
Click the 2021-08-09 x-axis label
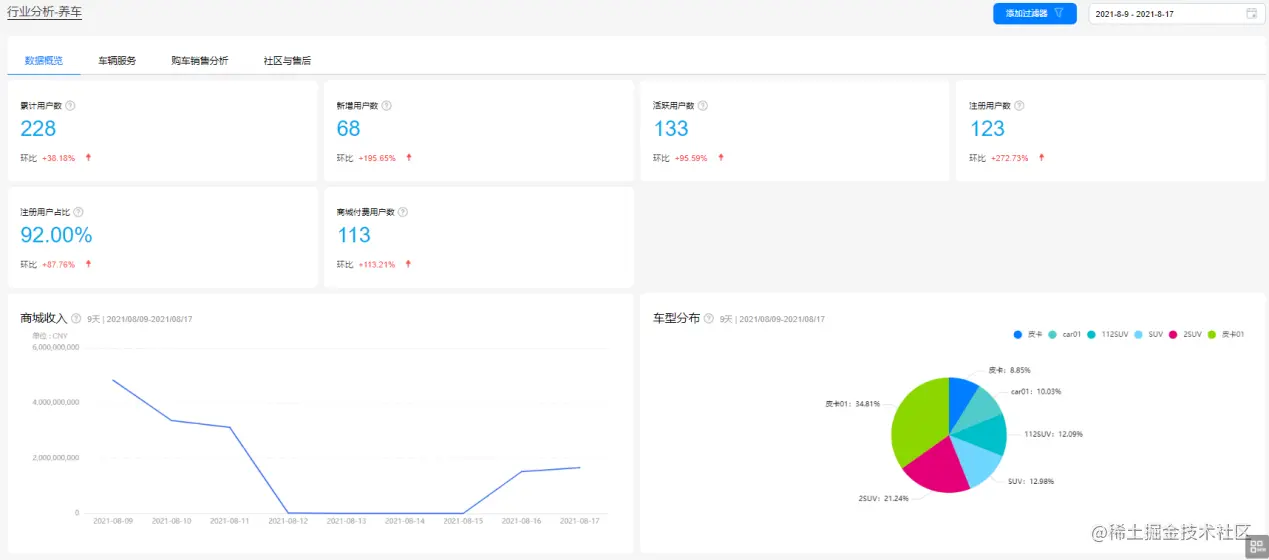[113, 521]
